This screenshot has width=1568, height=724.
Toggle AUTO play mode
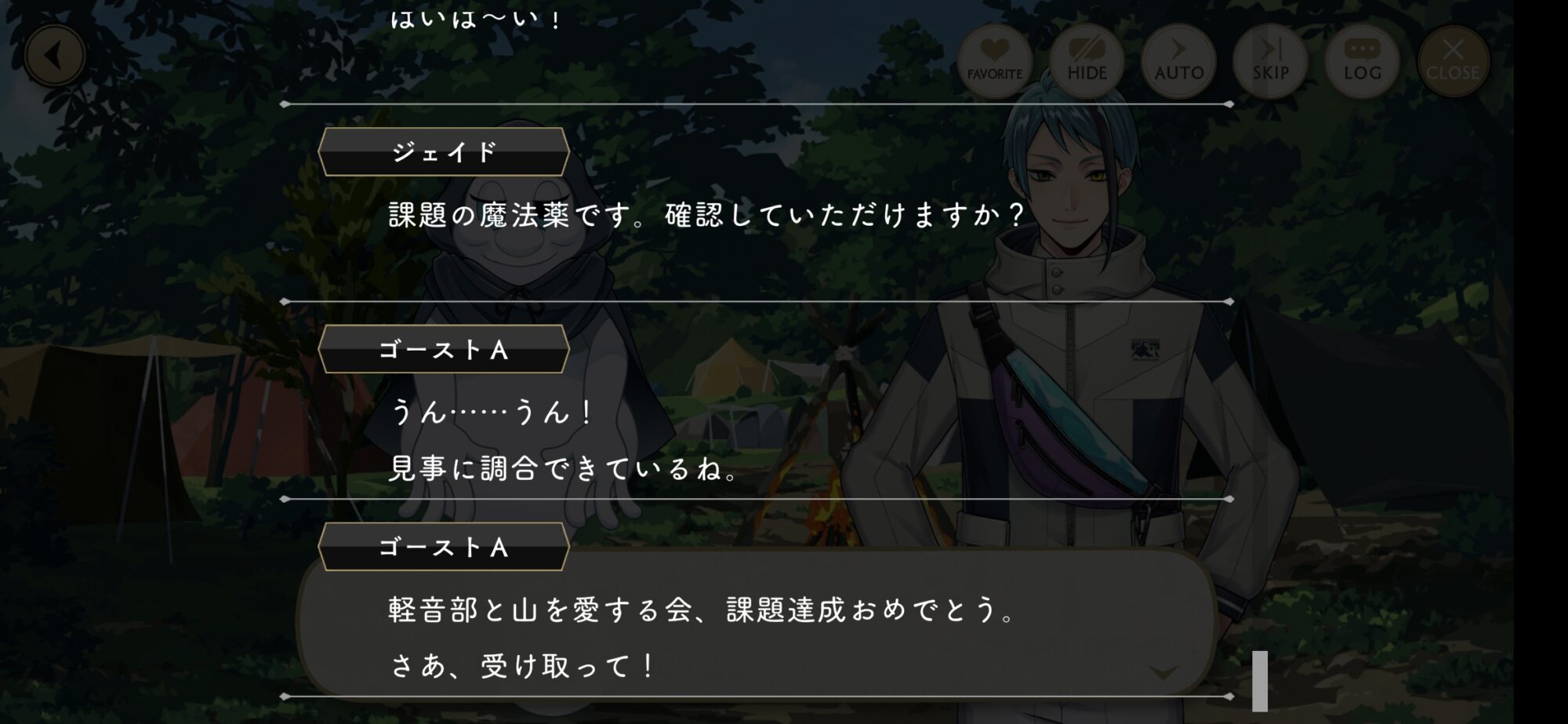(1178, 61)
